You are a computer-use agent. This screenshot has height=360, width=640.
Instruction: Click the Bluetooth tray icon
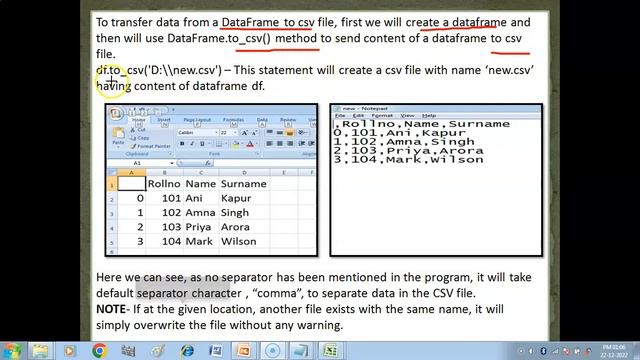(x=543, y=351)
